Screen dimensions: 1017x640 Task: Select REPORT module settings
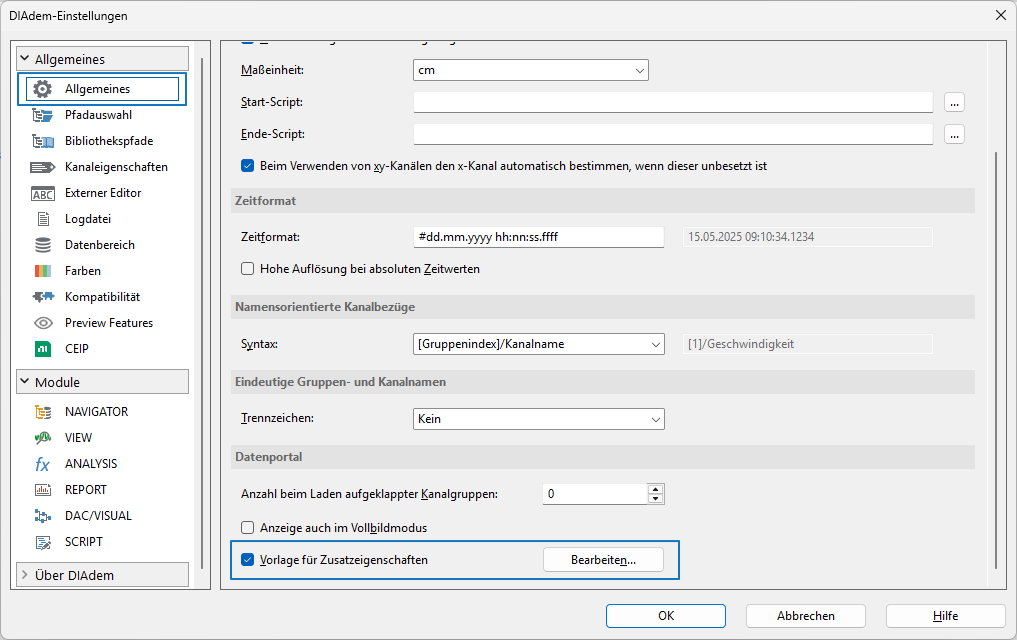[86, 490]
